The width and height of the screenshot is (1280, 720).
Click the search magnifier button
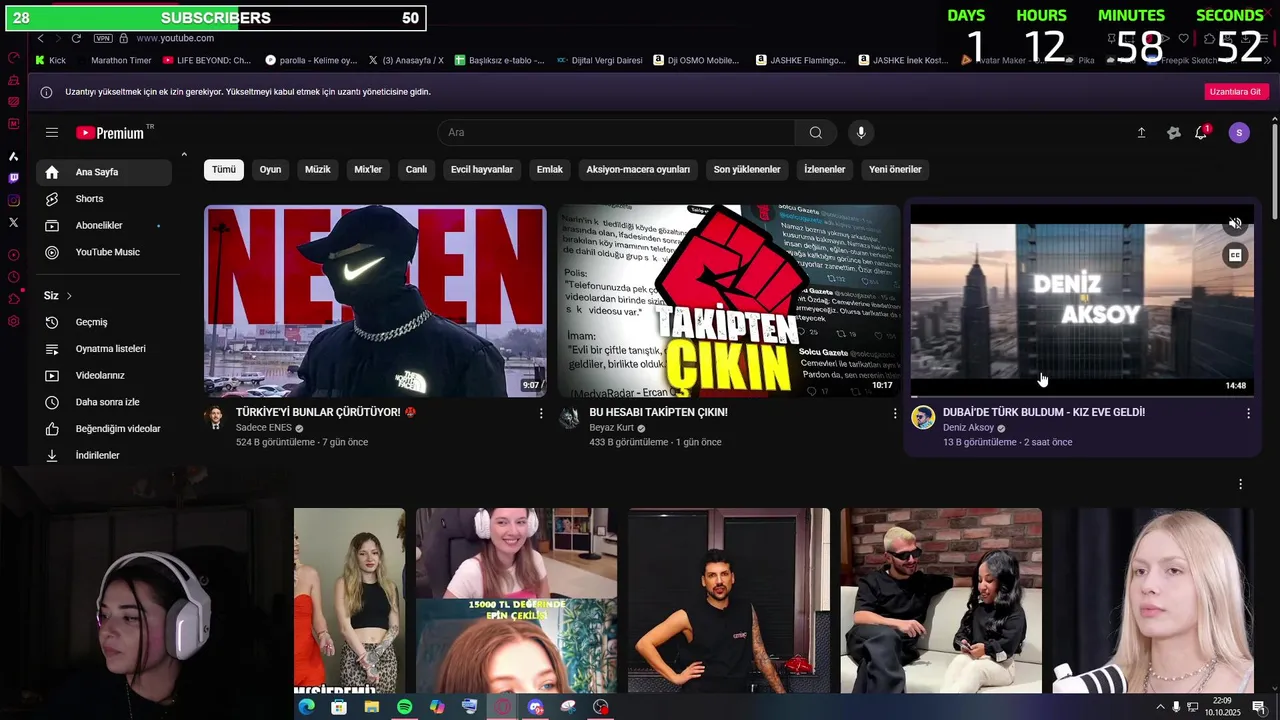point(816,132)
